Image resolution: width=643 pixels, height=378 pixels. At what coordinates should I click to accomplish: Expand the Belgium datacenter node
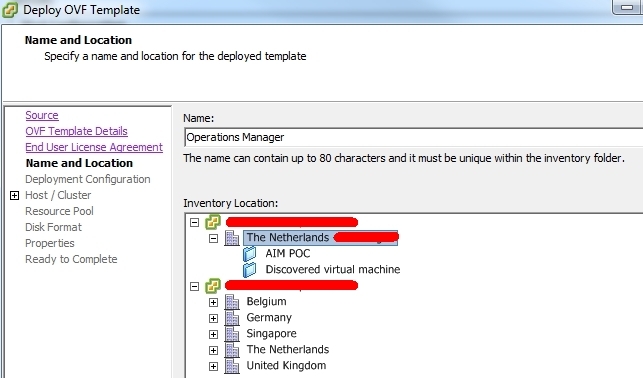click(x=213, y=303)
